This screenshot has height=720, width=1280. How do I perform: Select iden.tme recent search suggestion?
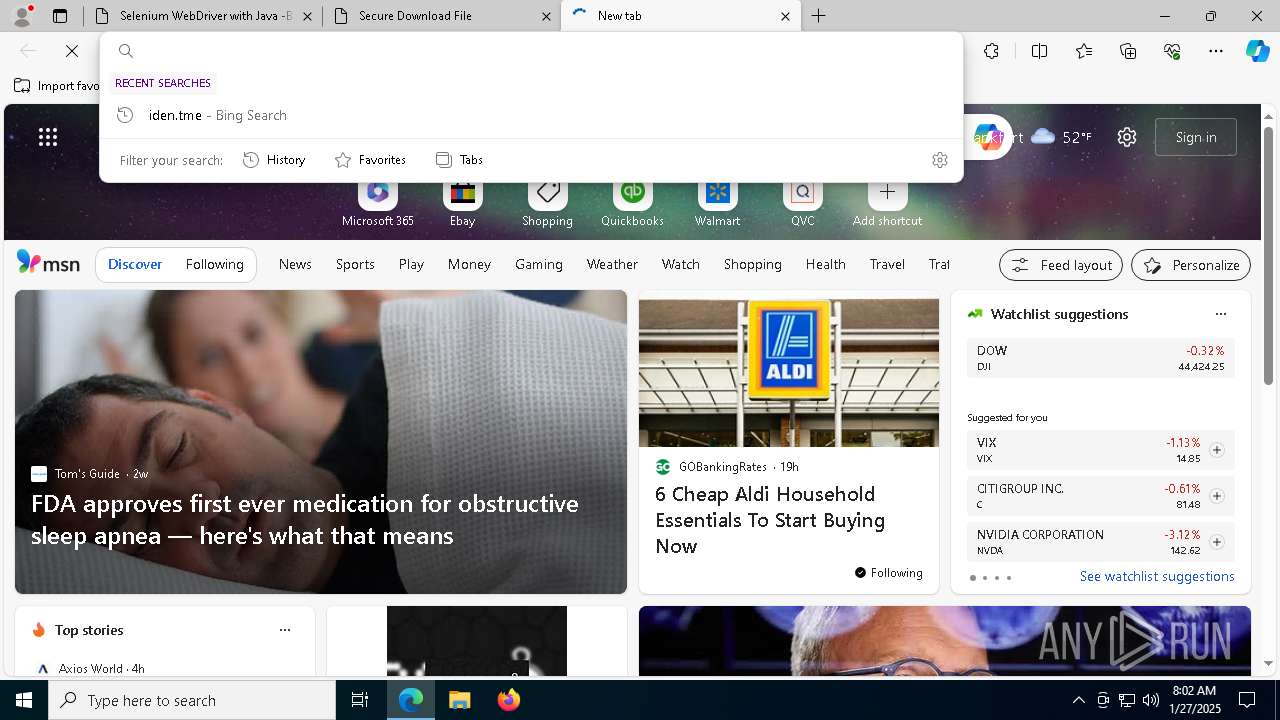click(x=531, y=115)
